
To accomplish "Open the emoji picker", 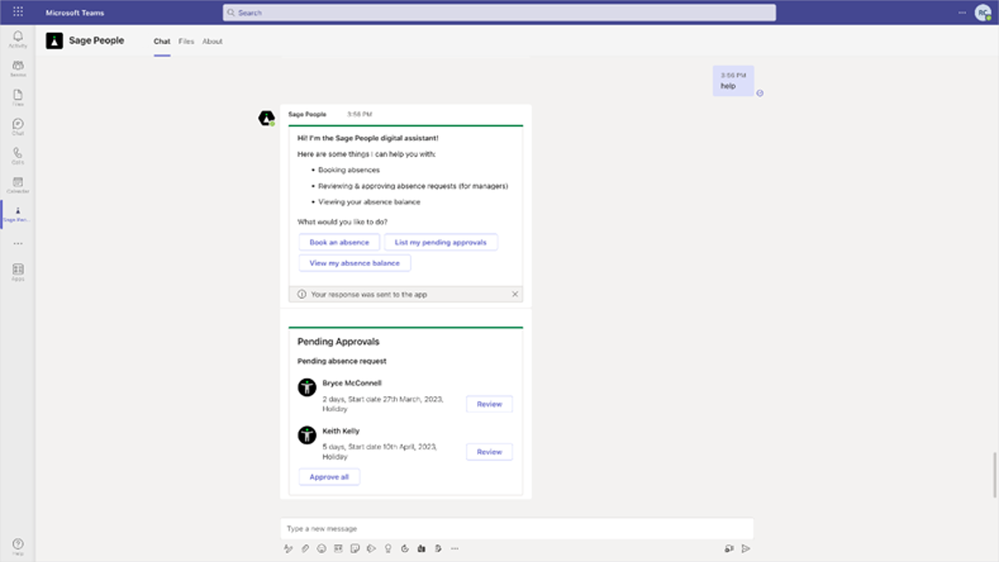I will pyautogui.click(x=322, y=549).
